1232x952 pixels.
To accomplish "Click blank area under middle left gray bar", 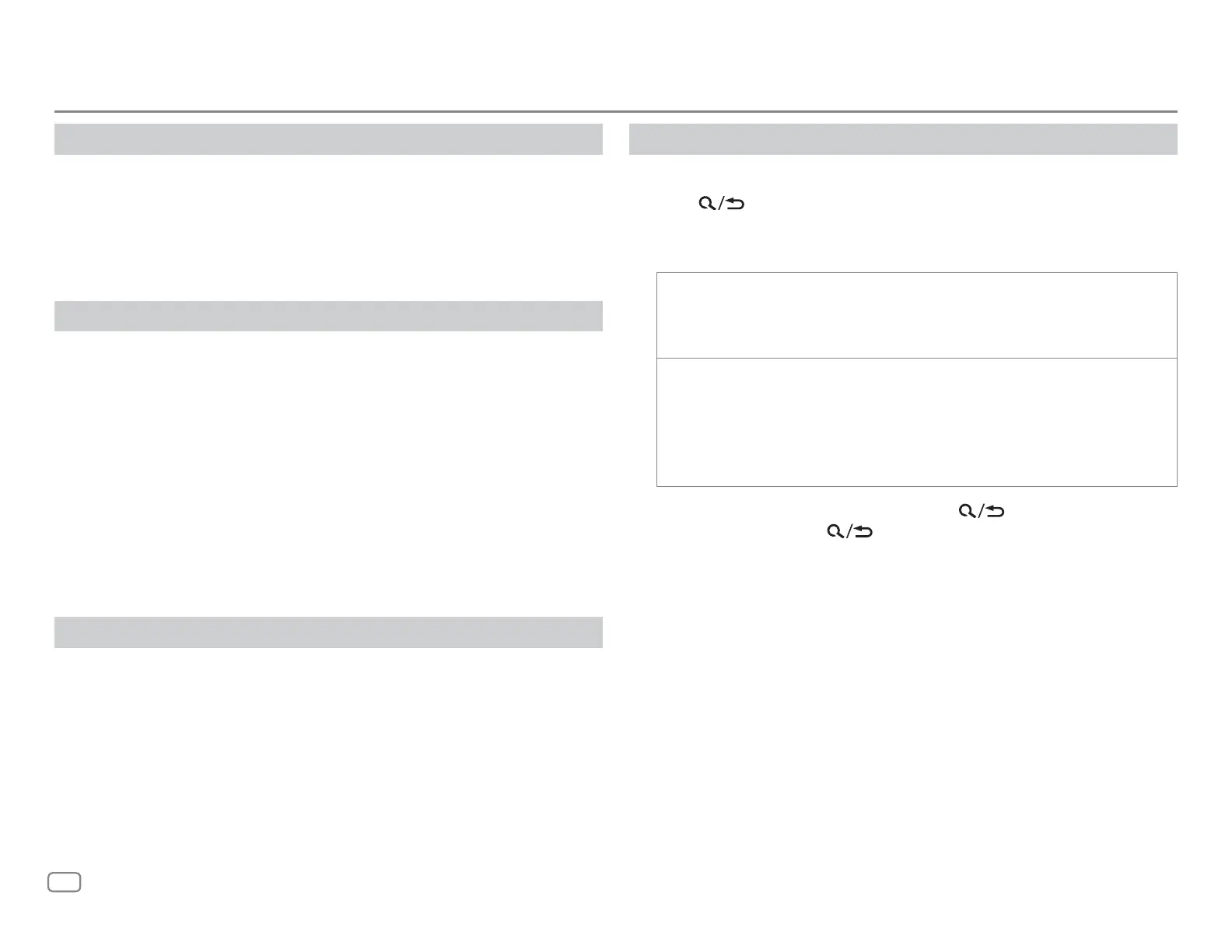I will [x=328, y=473].
